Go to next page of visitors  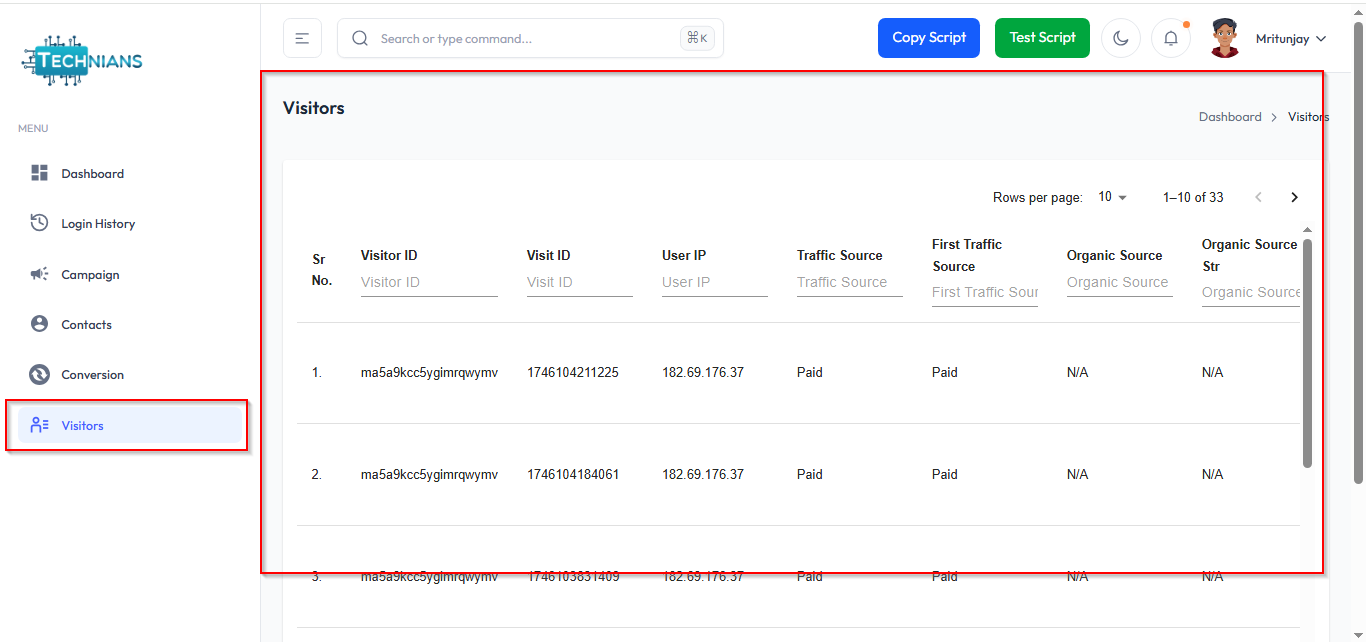click(x=1294, y=197)
